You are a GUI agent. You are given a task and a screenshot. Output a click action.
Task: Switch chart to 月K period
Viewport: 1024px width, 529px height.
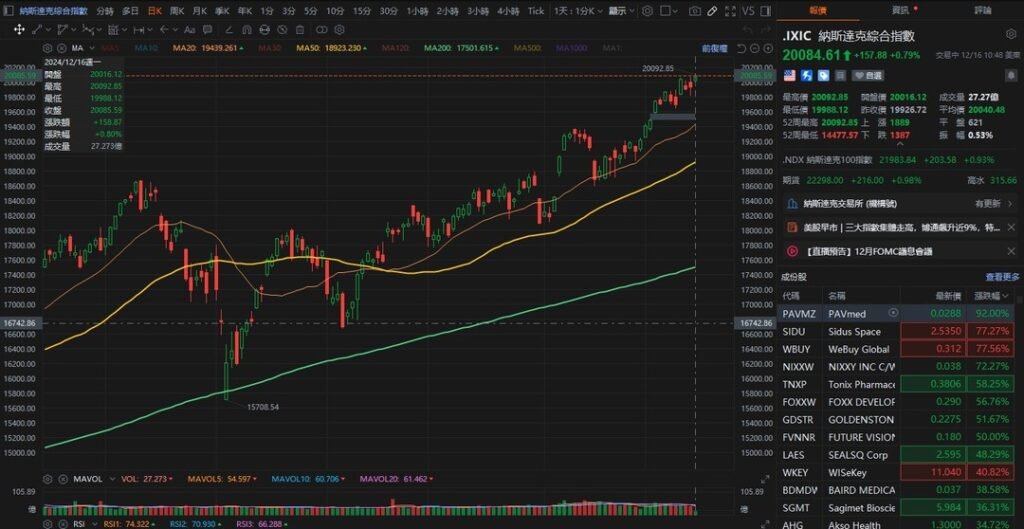click(200, 11)
